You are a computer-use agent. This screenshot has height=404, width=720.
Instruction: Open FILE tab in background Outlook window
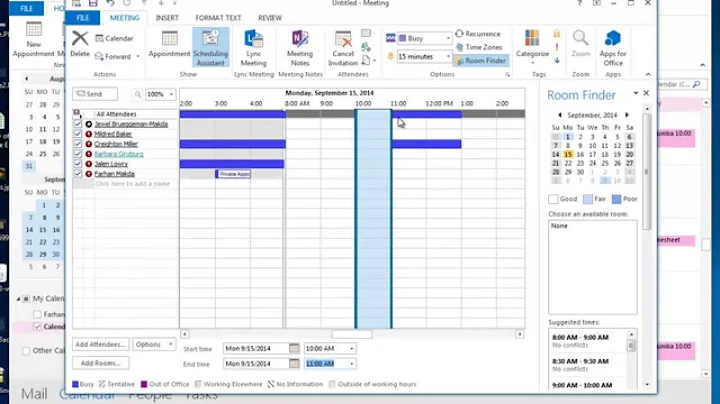click(27, 8)
